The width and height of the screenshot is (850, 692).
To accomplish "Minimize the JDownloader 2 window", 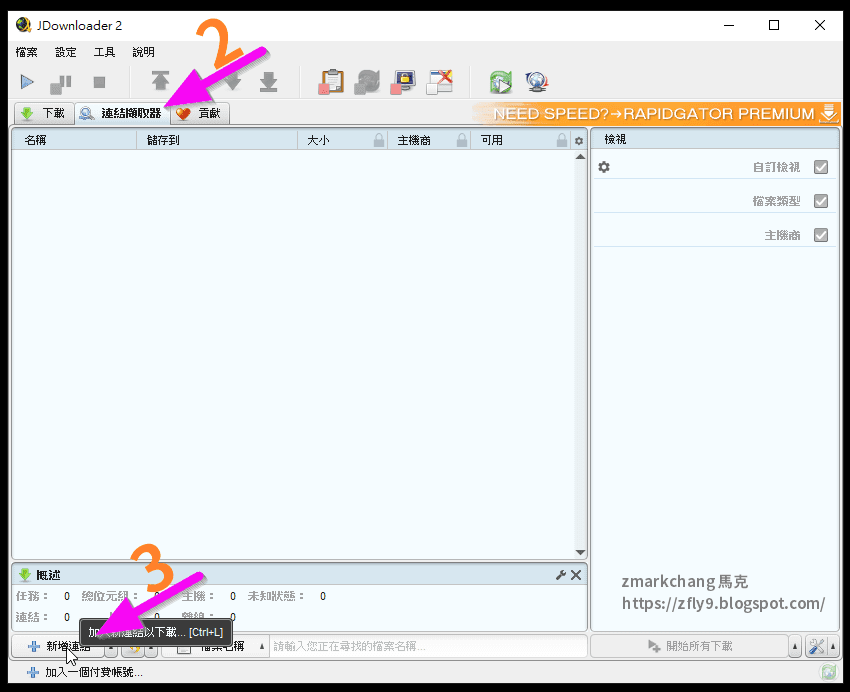I will 729,25.
